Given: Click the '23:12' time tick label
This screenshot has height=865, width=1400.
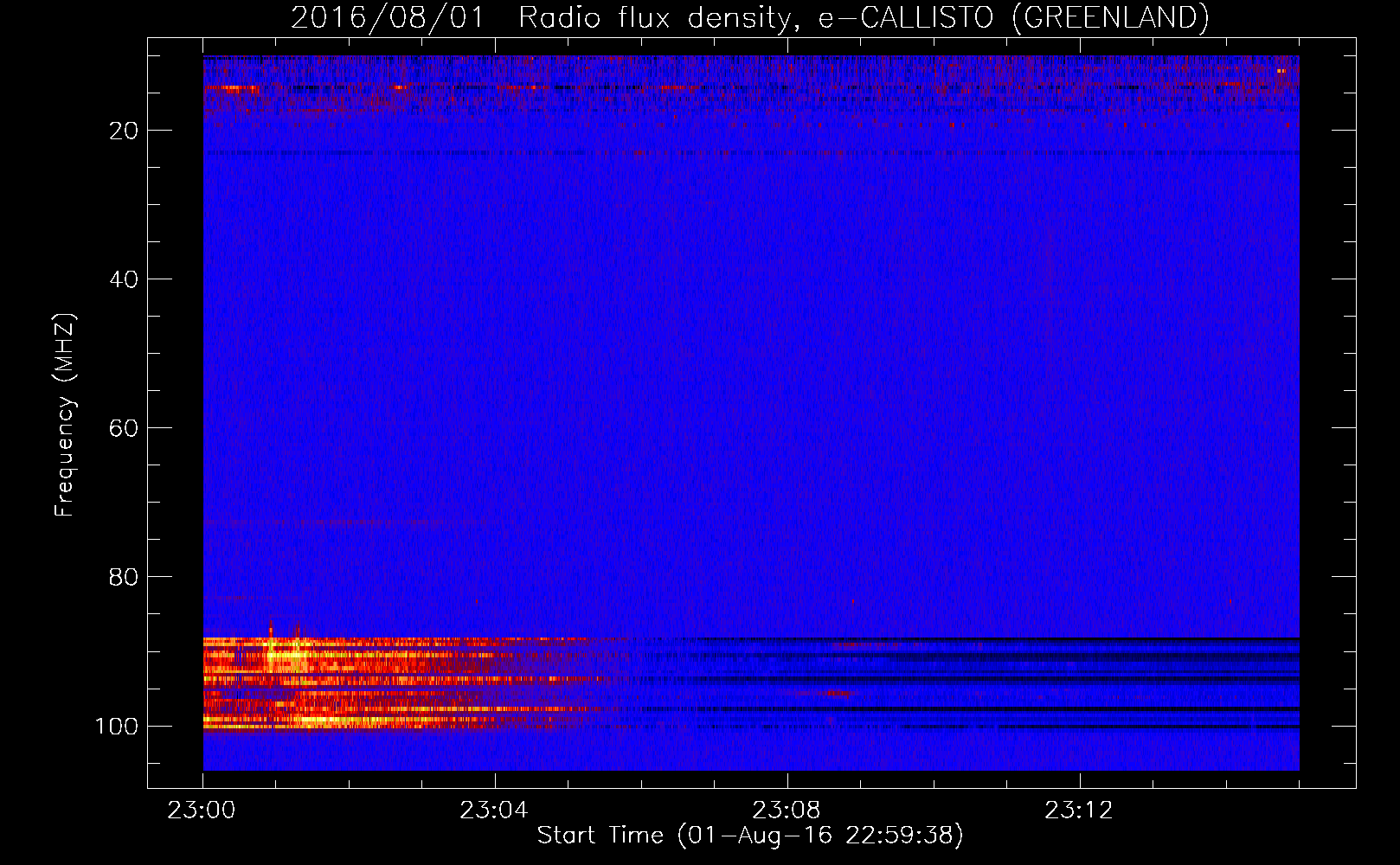Looking at the screenshot, I should (x=1079, y=811).
